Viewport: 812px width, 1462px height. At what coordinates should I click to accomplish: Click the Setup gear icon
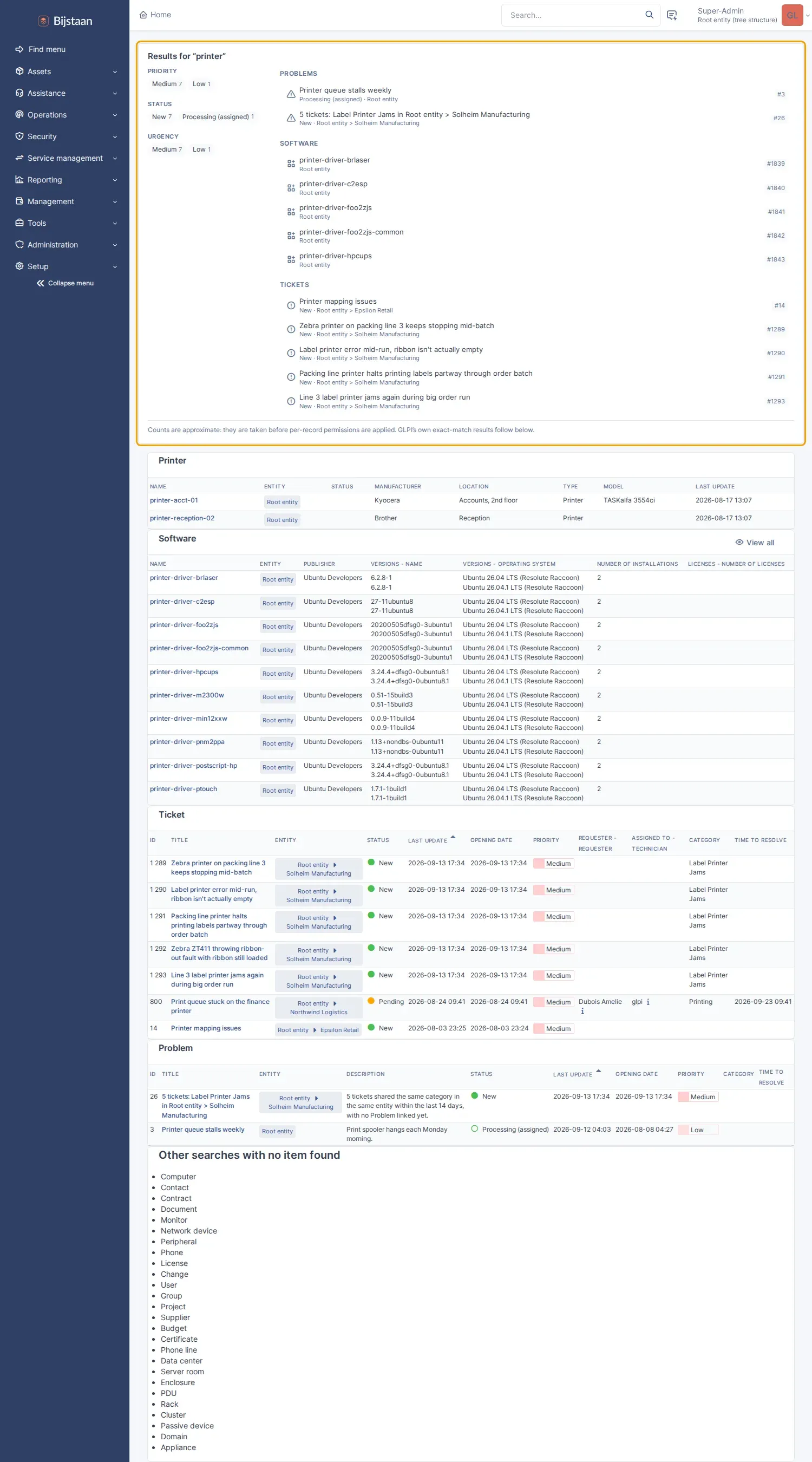pyautogui.click(x=19, y=266)
